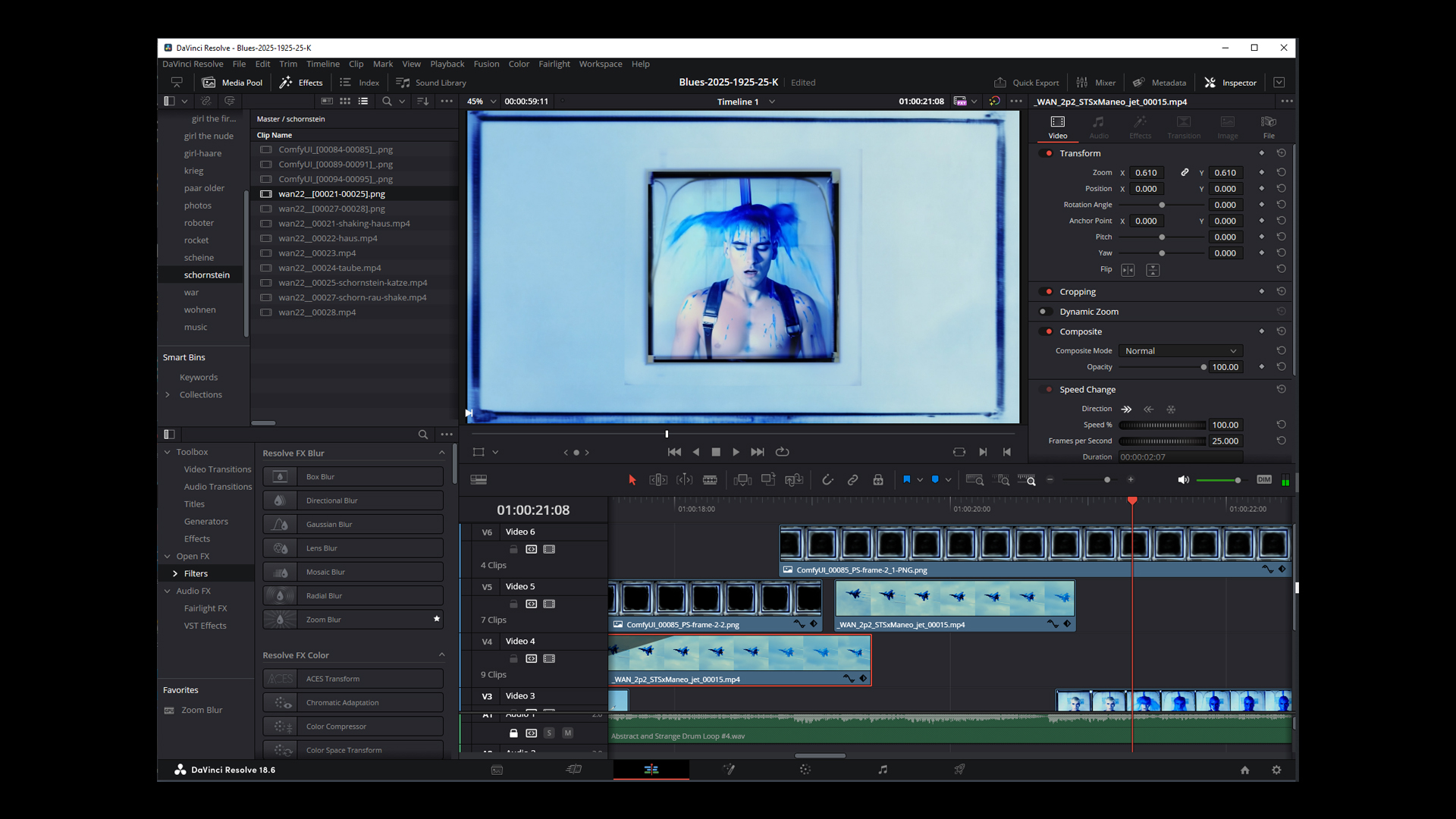Expand the Collections smart bin
The width and height of the screenshot is (1456, 819).
pyautogui.click(x=168, y=394)
